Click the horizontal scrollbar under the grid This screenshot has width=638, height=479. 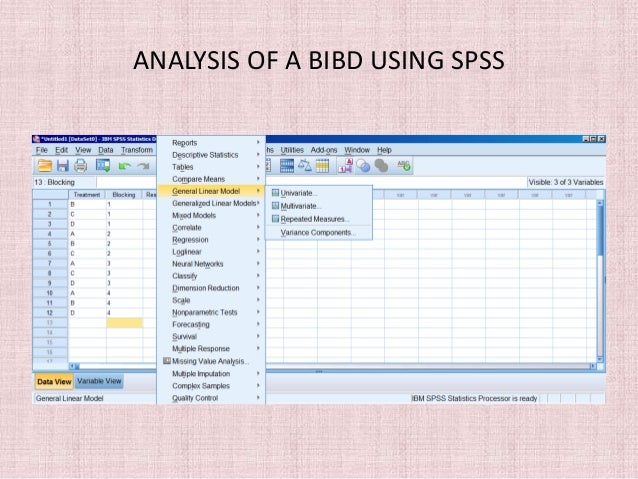331,366
